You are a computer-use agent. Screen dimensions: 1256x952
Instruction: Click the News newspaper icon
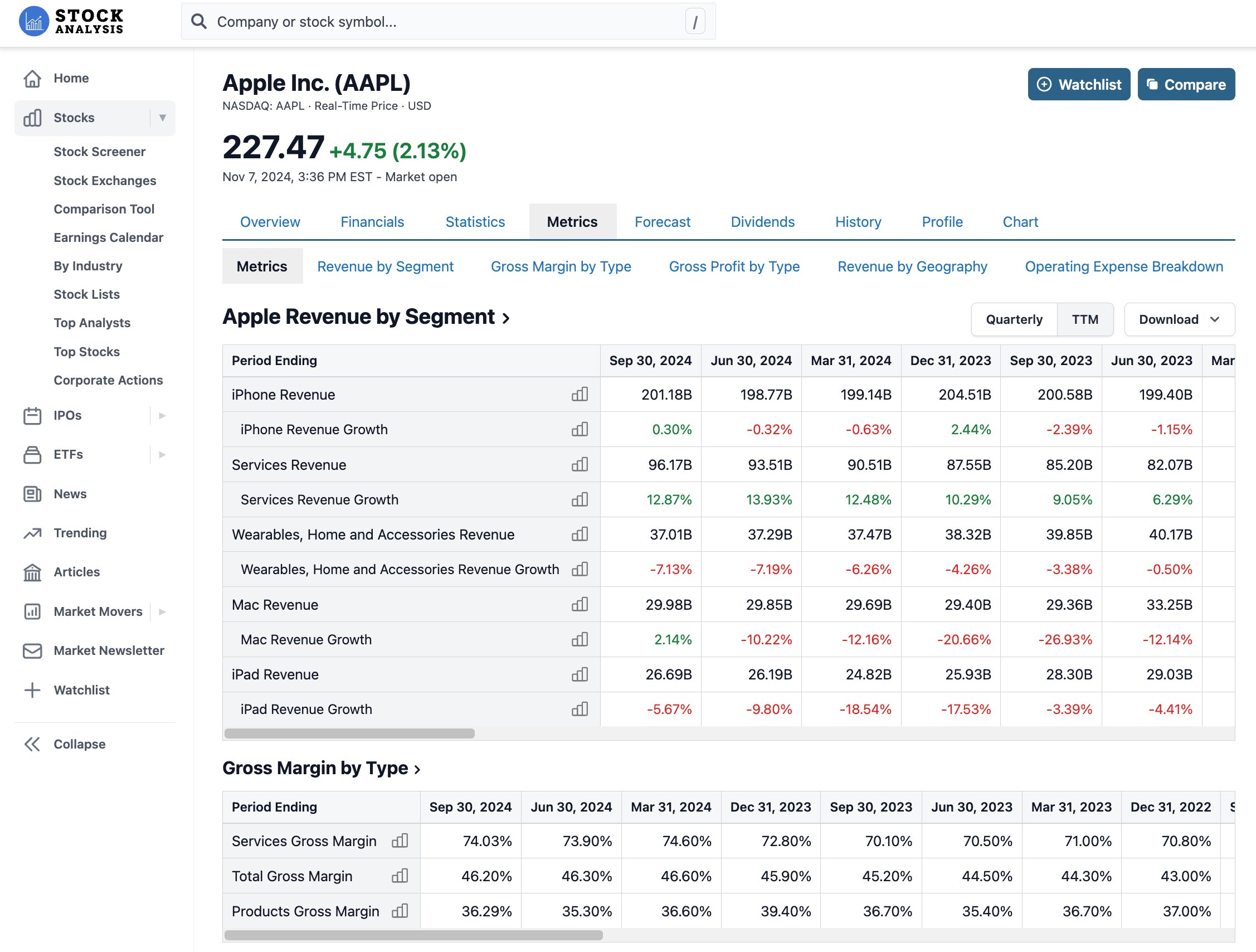pos(32,494)
